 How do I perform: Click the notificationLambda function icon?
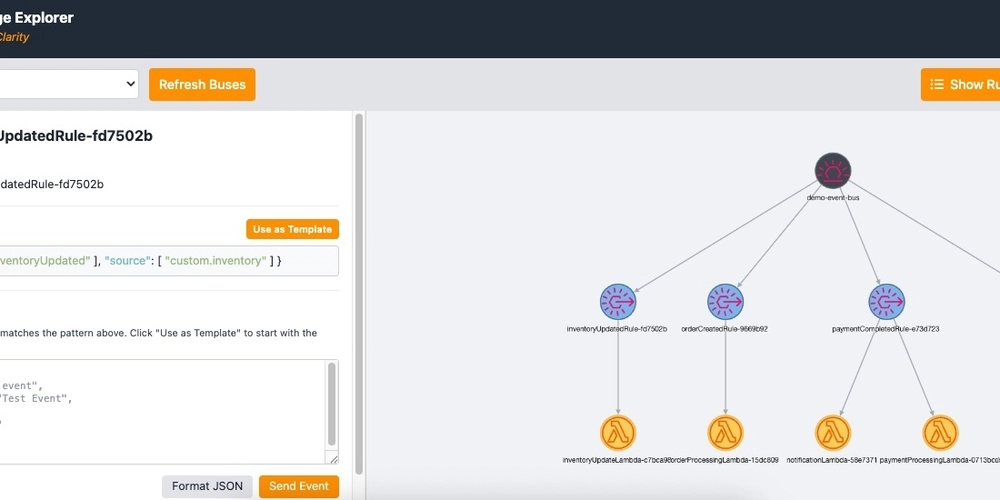coord(832,433)
